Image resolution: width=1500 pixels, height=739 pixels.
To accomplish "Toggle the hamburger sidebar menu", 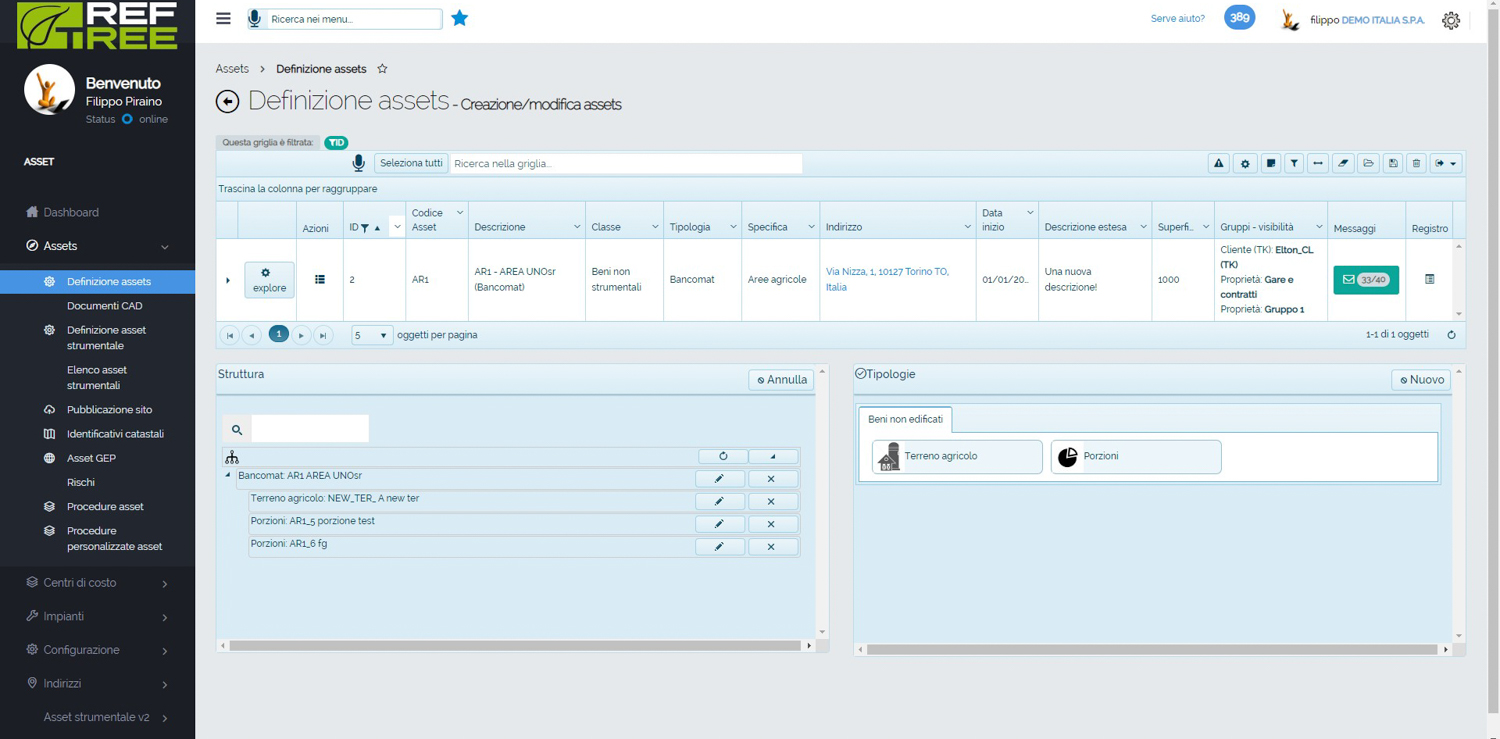I will (223, 19).
